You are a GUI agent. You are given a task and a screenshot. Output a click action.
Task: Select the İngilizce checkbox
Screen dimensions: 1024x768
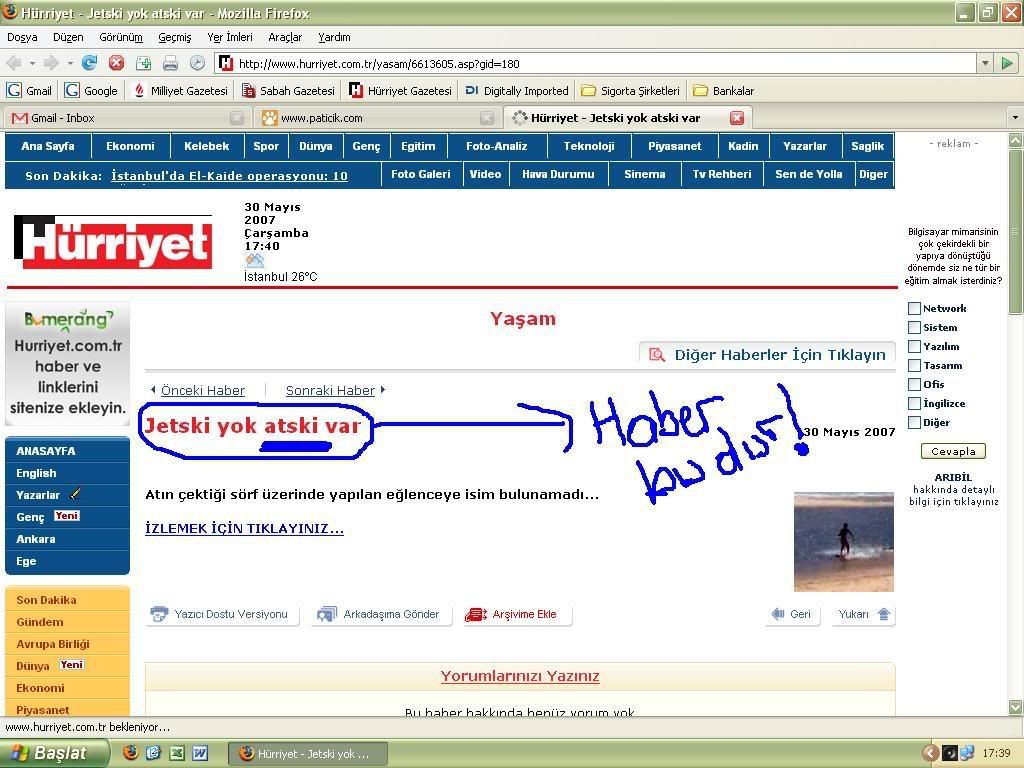(914, 404)
